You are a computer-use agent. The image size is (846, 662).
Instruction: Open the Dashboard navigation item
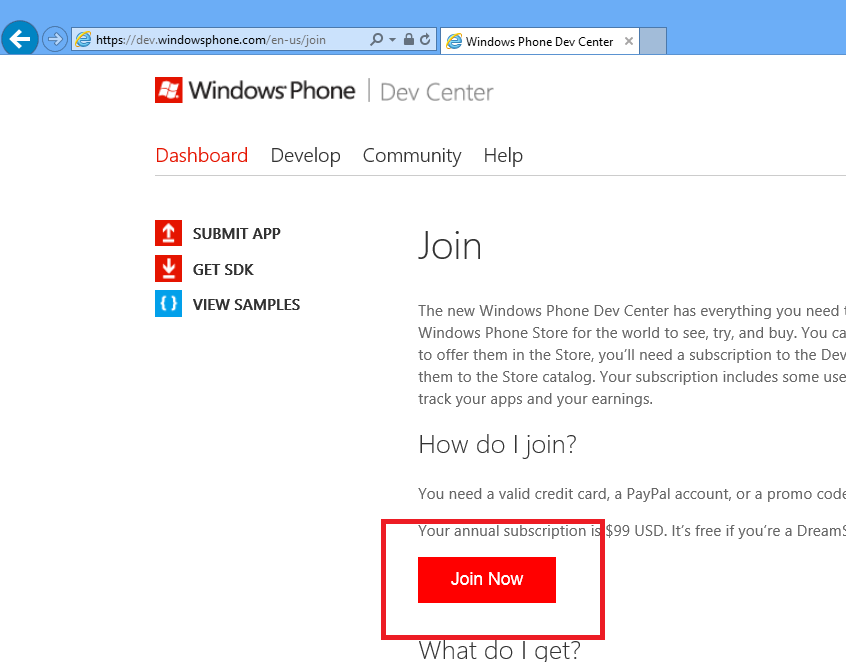202,155
